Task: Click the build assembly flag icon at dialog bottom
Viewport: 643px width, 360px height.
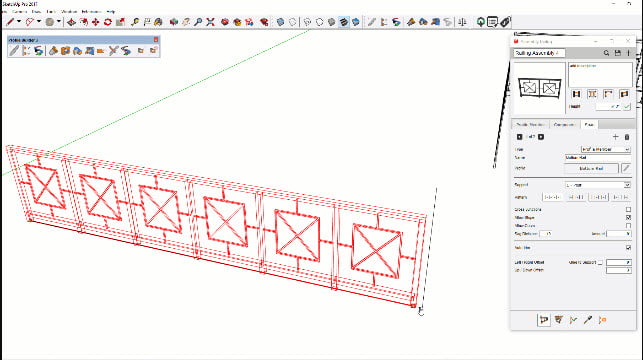Action: (544, 319)
